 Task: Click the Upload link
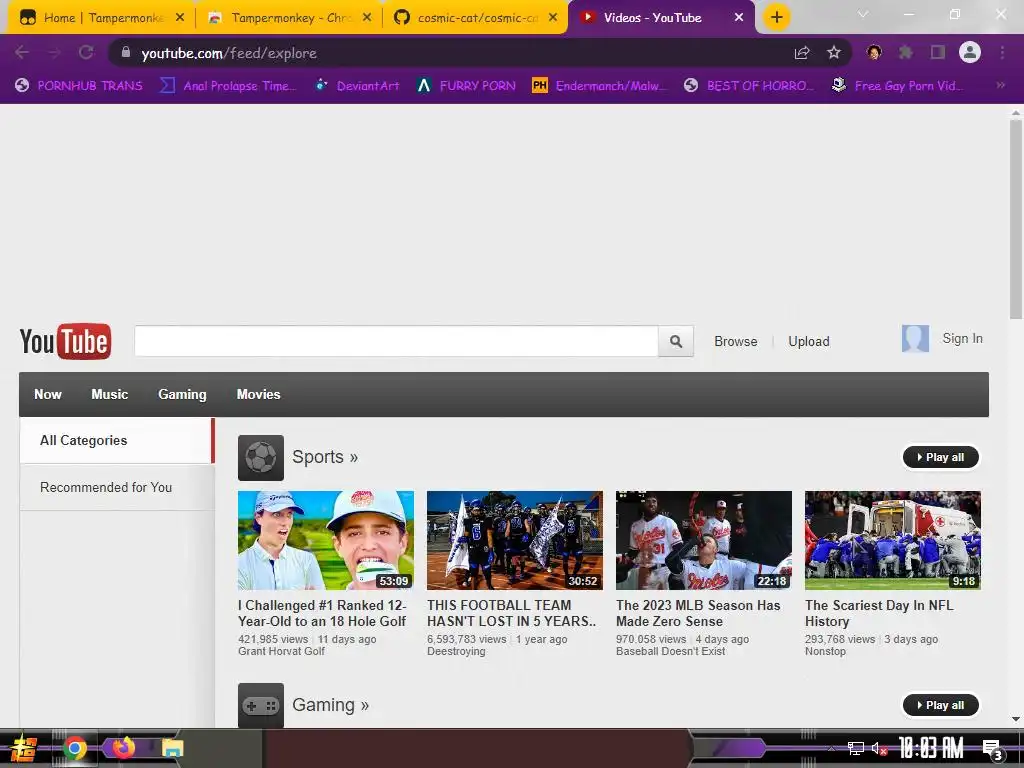[x=809, y=342]
